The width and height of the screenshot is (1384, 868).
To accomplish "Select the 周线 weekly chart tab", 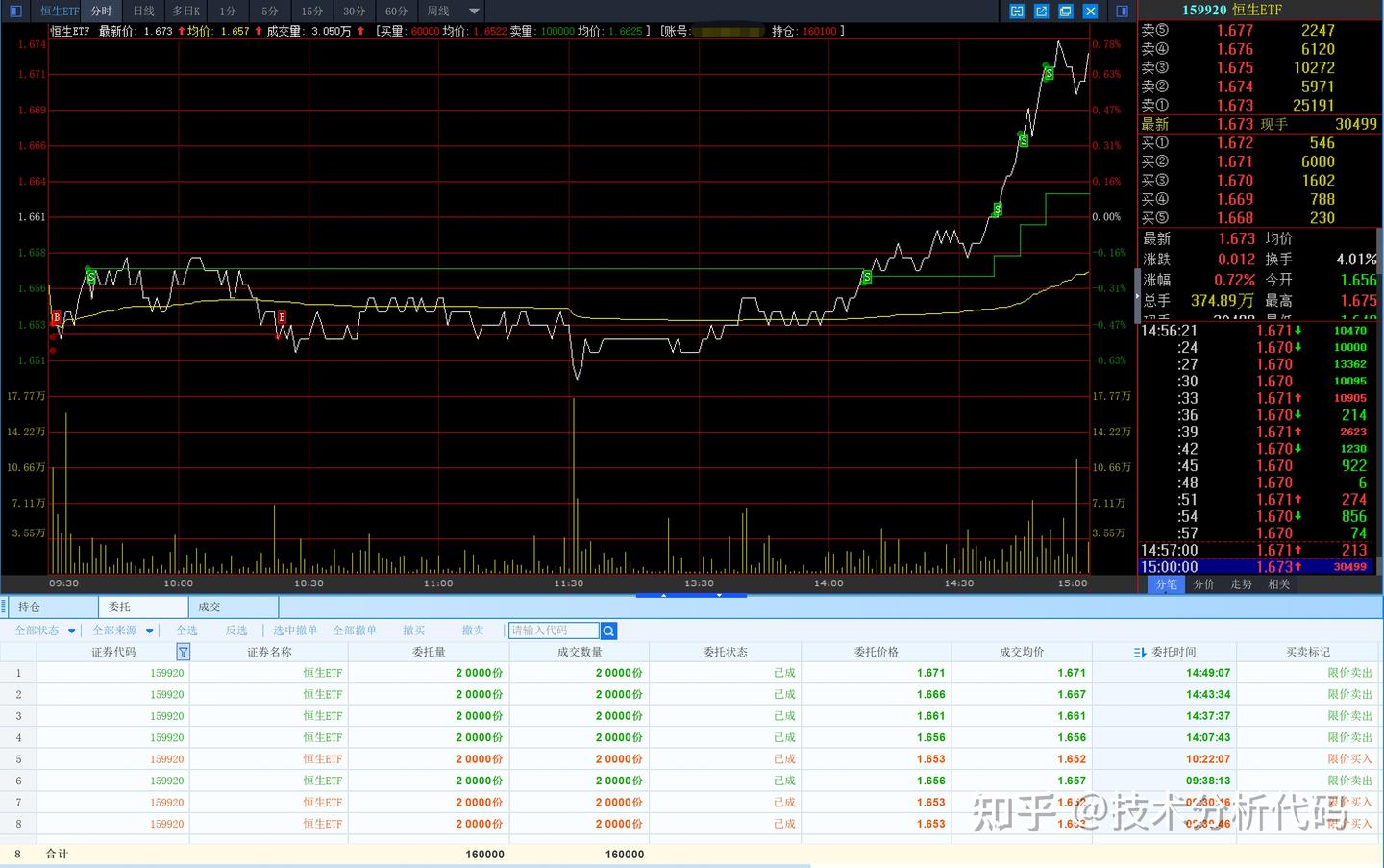I will click(x=438, y=11).
